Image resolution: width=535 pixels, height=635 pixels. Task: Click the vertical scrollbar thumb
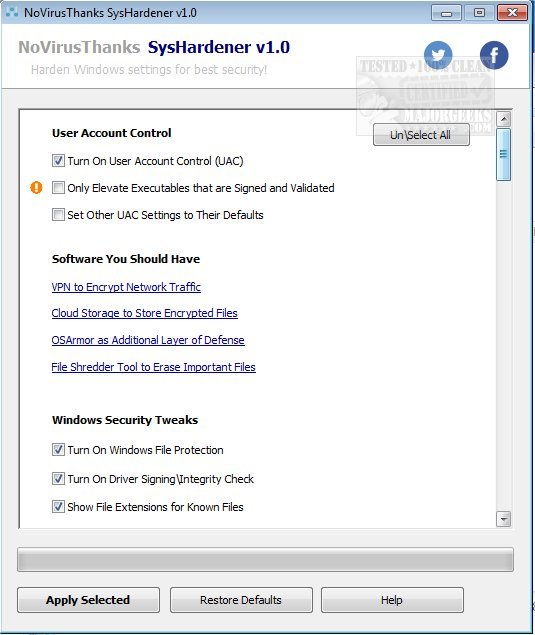tap(503, 154)
